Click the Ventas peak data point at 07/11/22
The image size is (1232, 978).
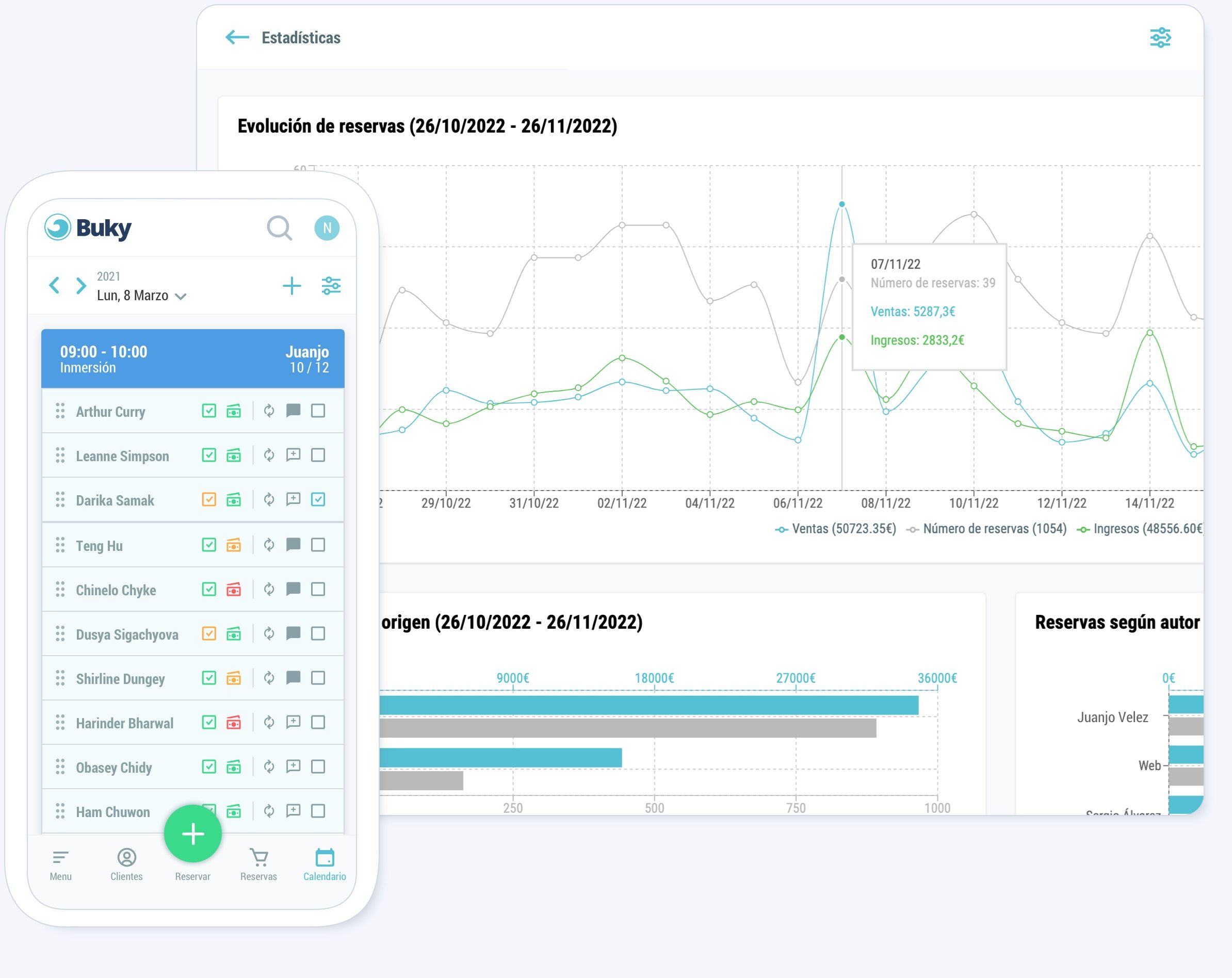point(842,204)
